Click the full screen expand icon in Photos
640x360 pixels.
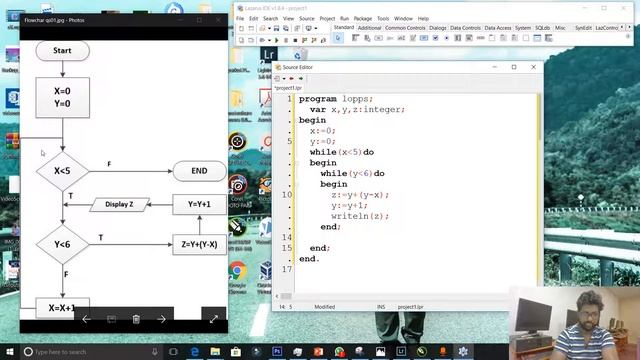pyautogui.click(x=213, y=319)
